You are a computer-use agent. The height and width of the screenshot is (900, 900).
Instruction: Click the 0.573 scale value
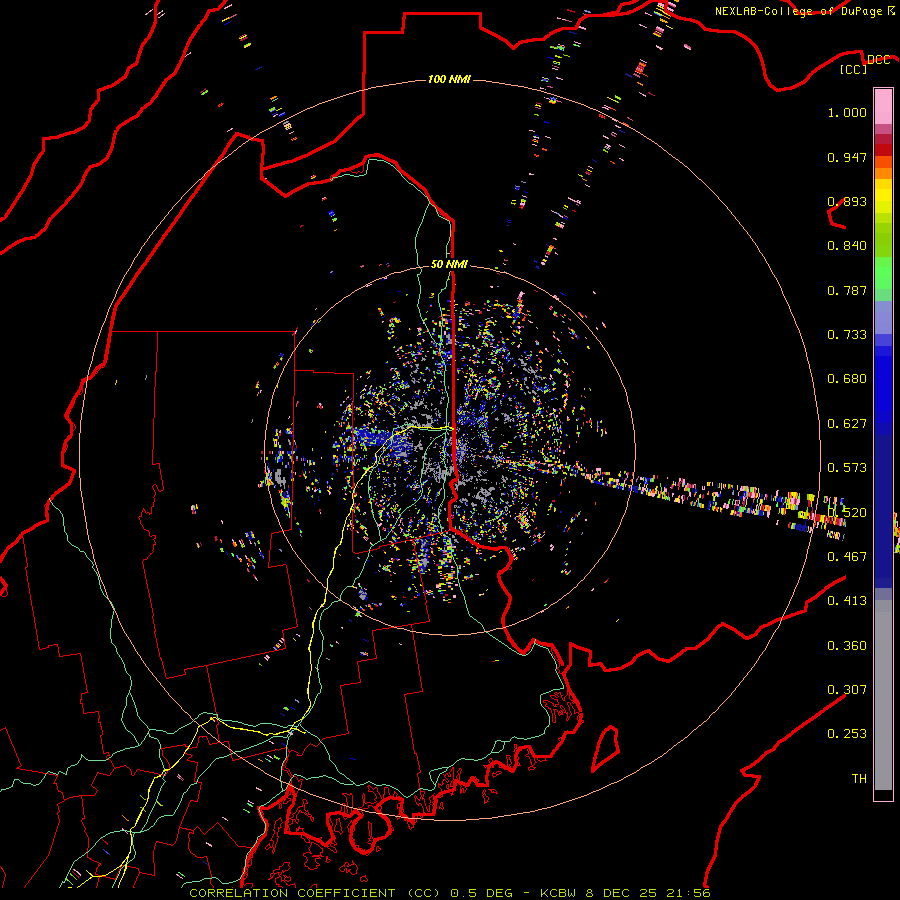point(847,468)
